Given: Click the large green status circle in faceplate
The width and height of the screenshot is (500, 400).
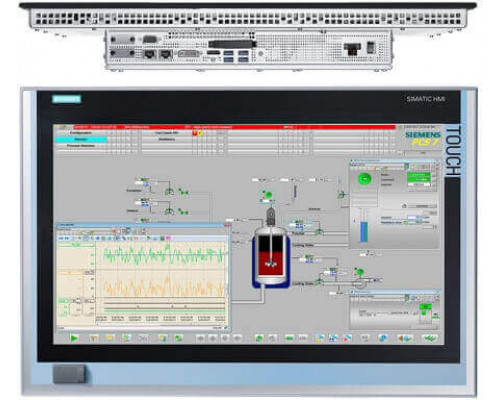Looking at the screenshot, I should (x=364, y=179).
